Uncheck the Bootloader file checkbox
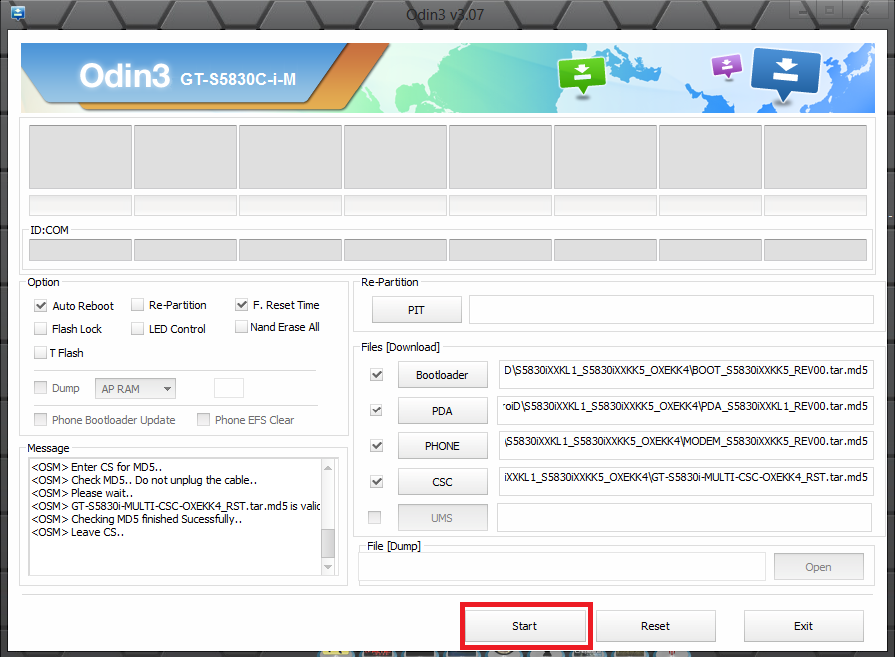This screenshot has height=657, width=895. coord(377,375)
